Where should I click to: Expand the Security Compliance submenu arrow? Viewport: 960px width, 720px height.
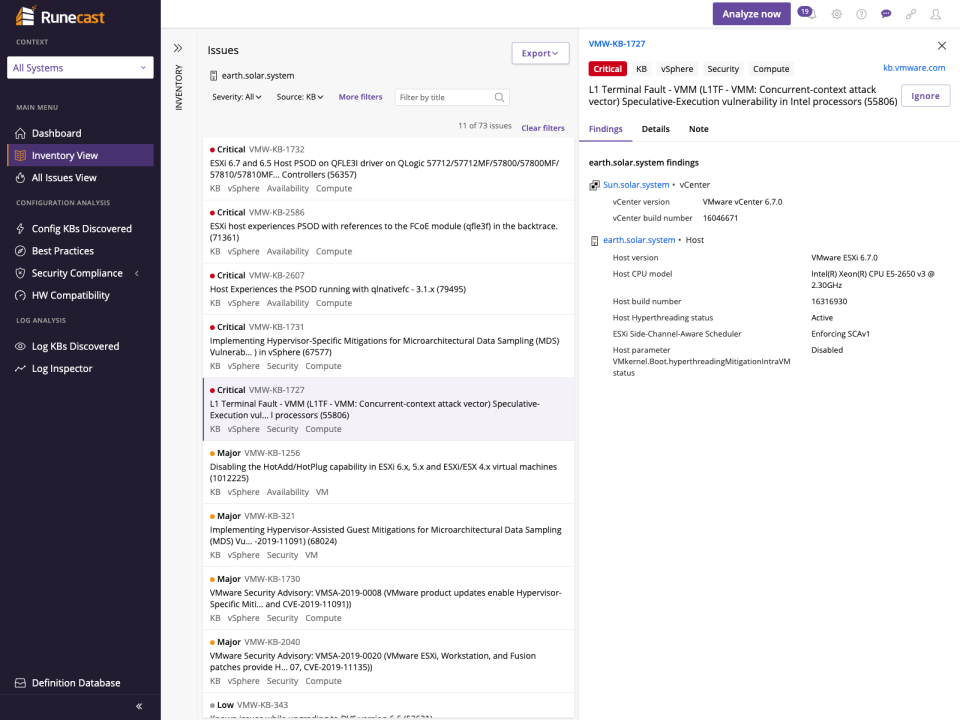(137, 273)
